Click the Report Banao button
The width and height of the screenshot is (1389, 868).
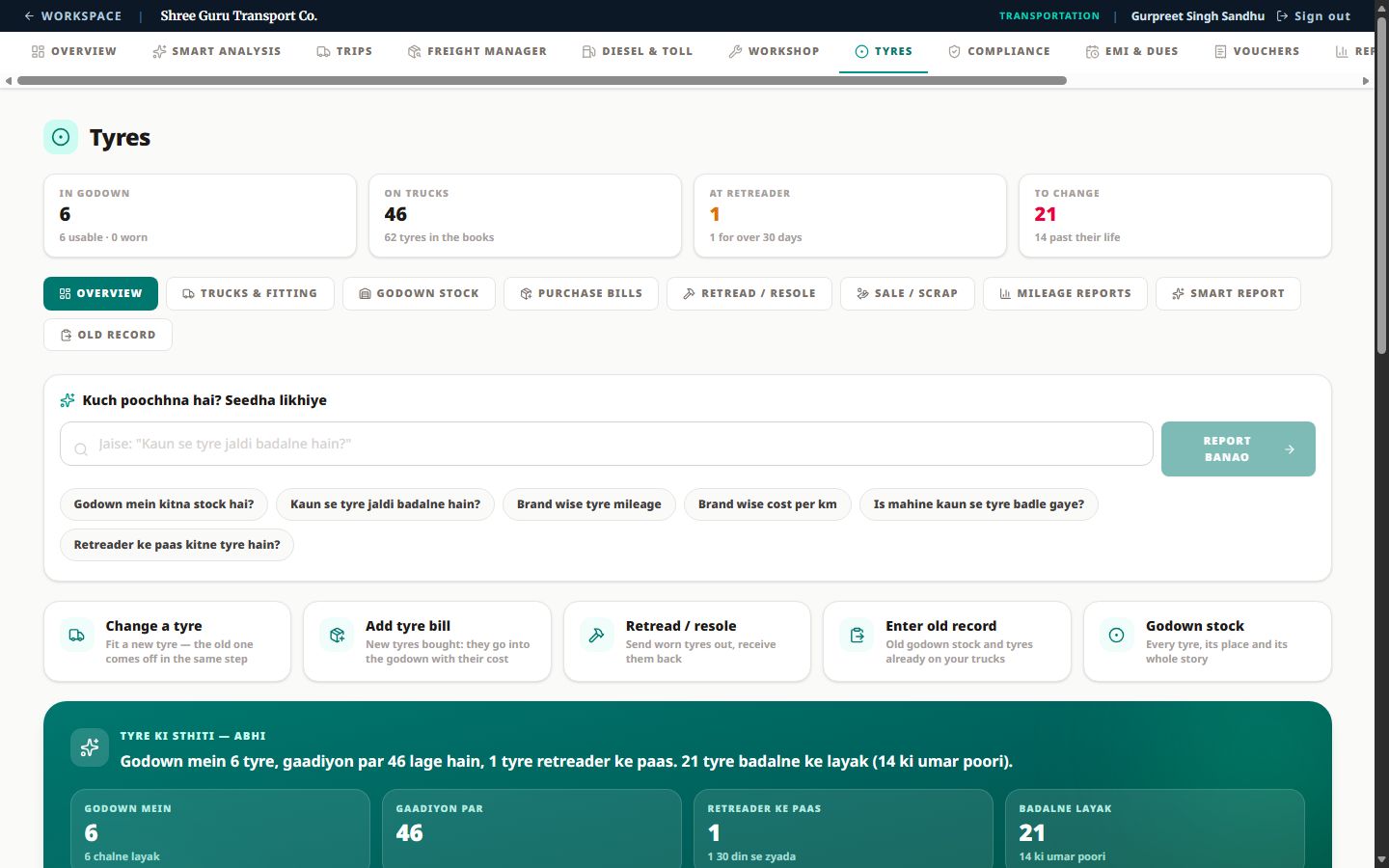coord(1238,448)
